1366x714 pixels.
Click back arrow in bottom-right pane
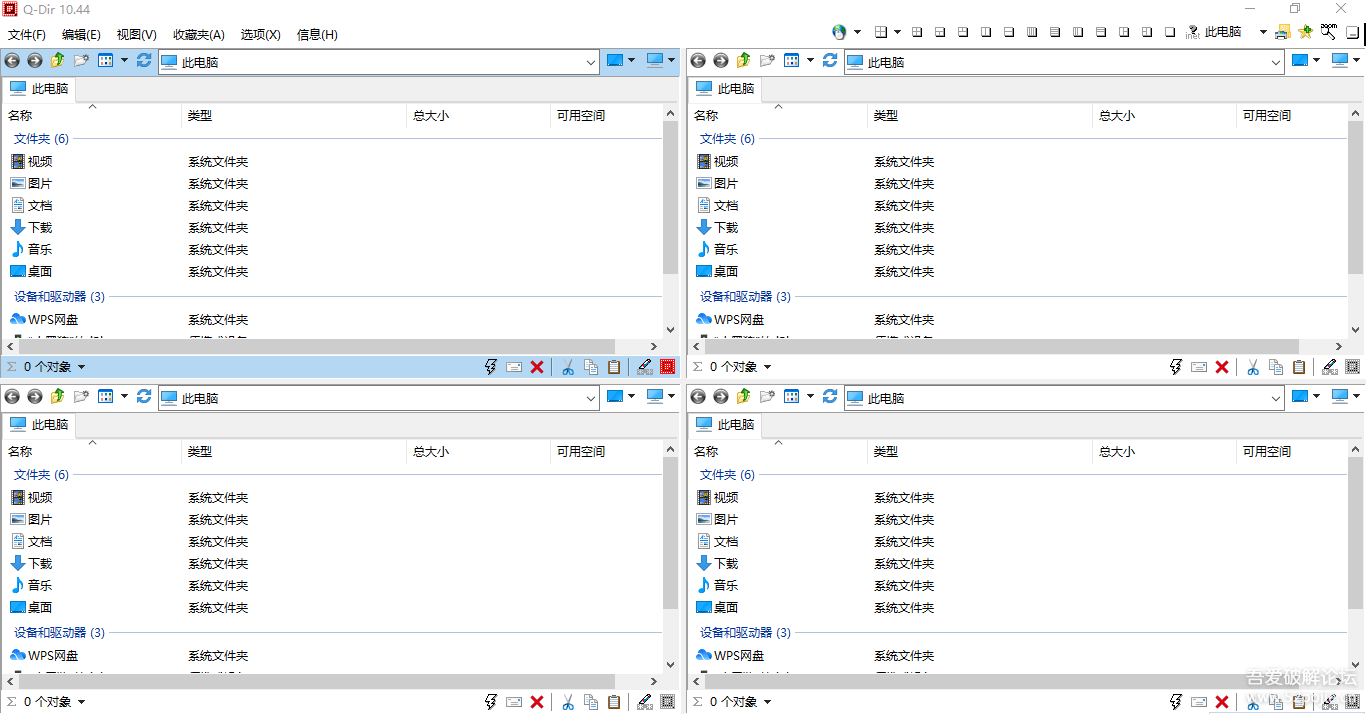698,397
